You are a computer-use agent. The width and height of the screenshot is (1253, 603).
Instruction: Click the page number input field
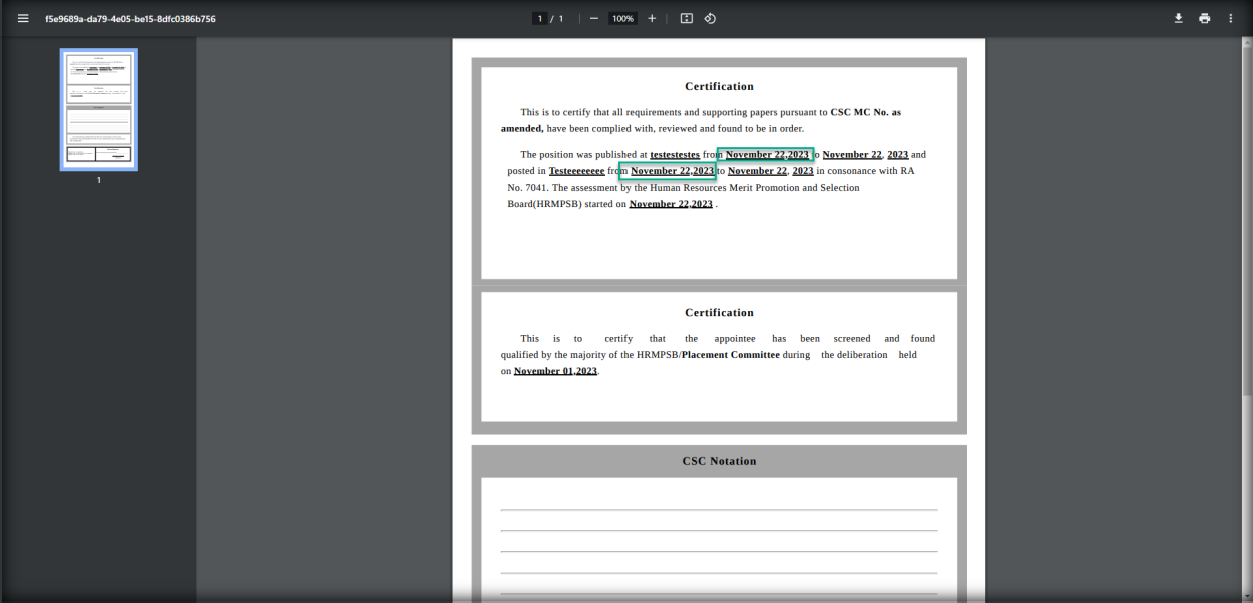coord(540,18)
